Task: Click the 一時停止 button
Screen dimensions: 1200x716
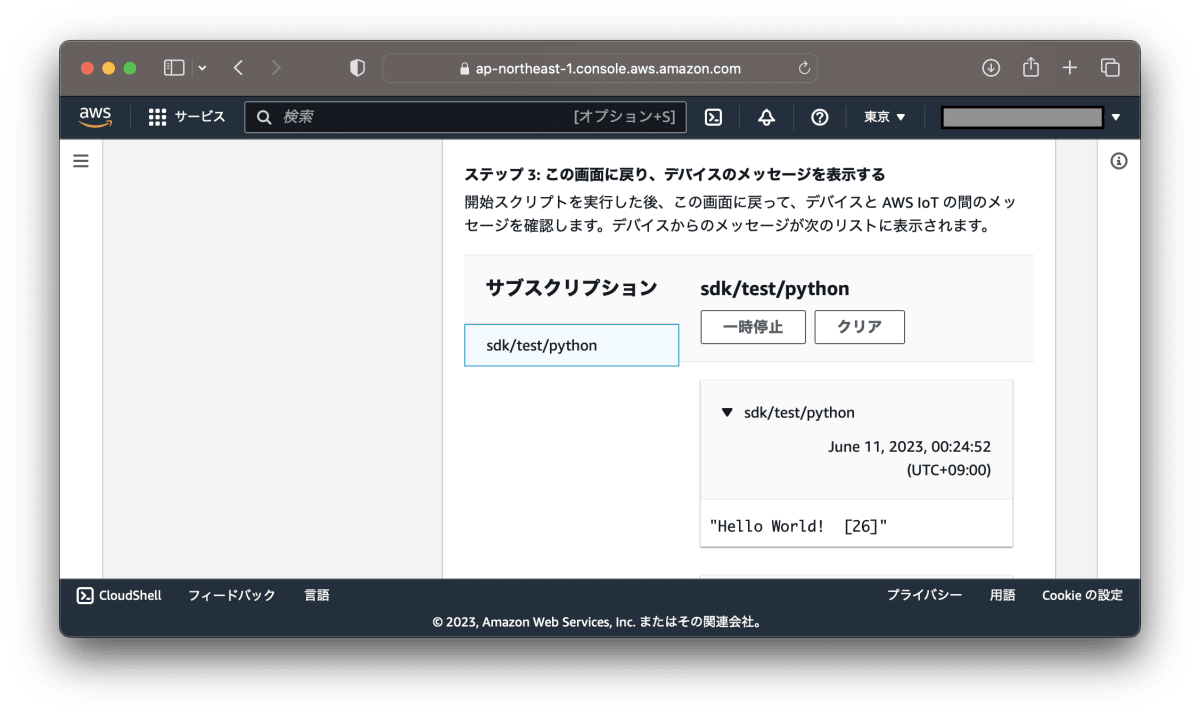Action: tap(753, 327)
